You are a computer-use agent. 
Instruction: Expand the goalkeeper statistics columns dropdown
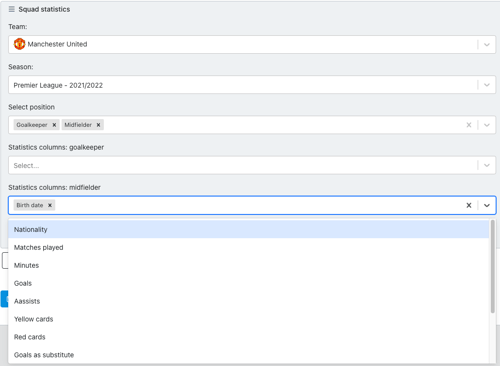point(487,165)
